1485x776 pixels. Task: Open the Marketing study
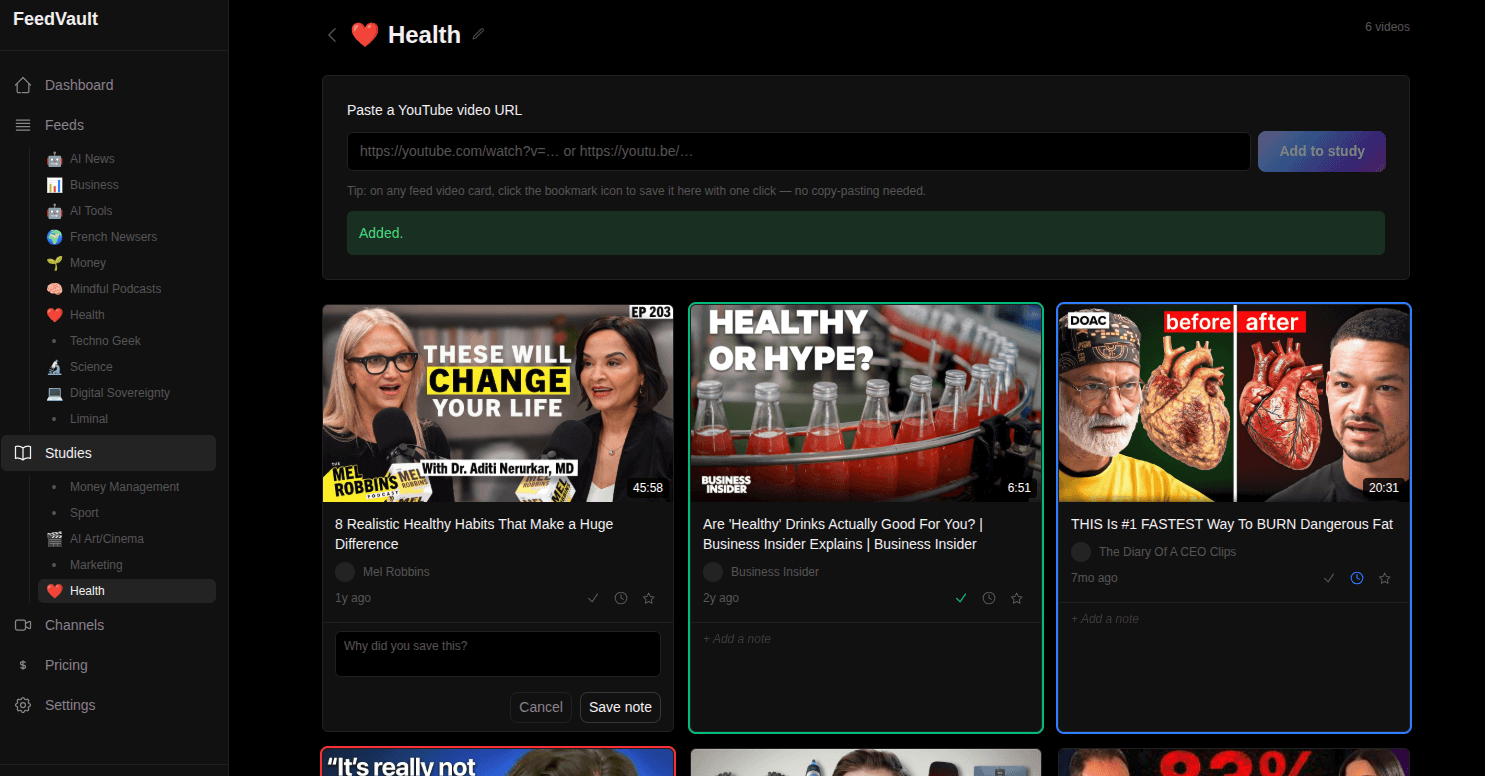pyautogui.click(x=127, y=565)
